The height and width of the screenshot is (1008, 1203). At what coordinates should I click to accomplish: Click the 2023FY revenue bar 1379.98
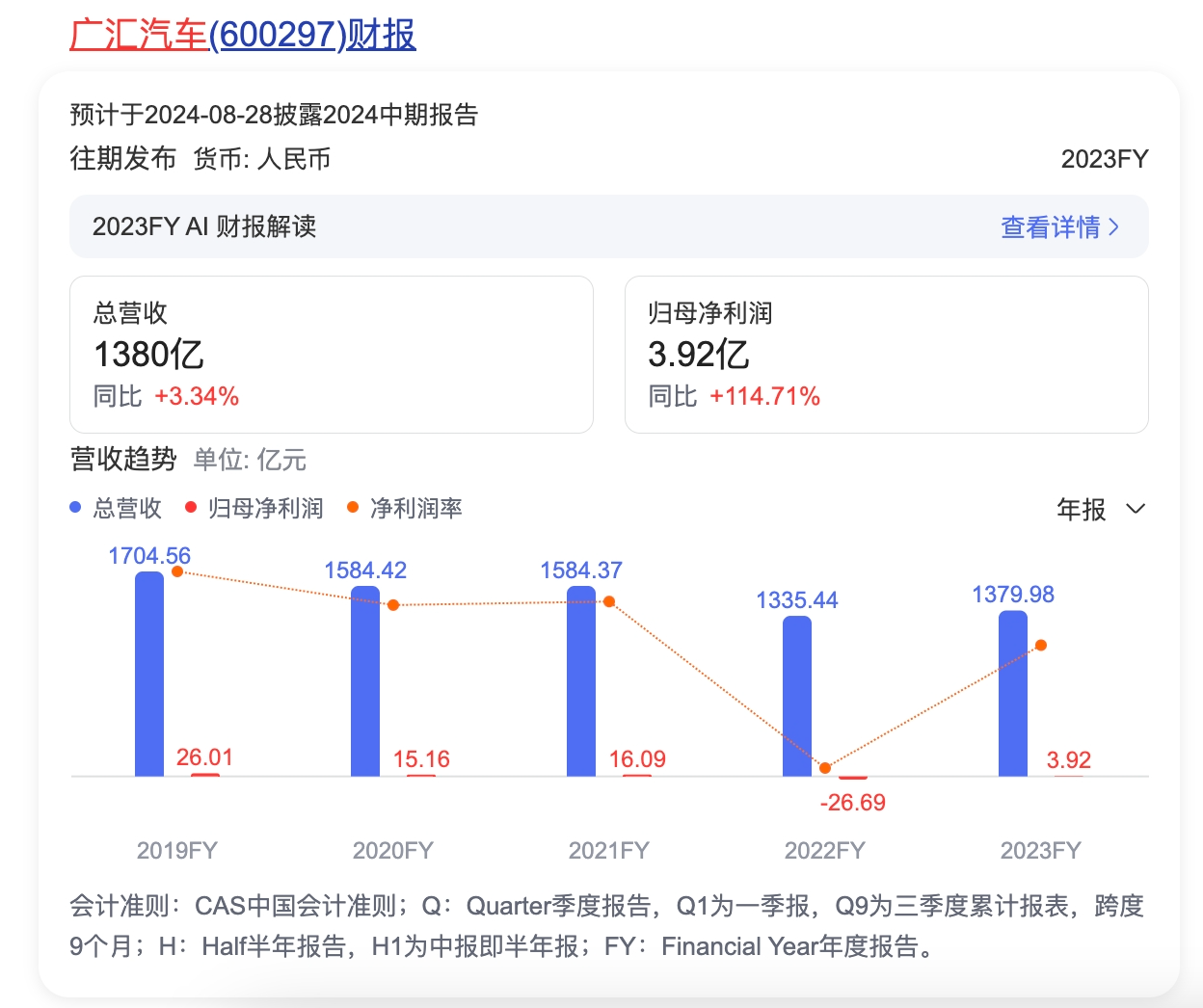[x=1013, y=694]
